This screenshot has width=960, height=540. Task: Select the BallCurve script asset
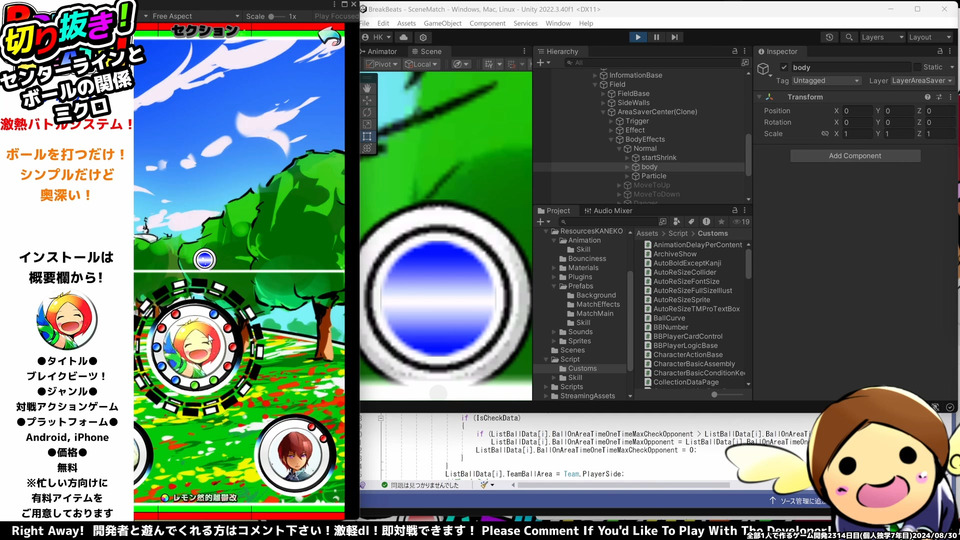coord(669,318)
